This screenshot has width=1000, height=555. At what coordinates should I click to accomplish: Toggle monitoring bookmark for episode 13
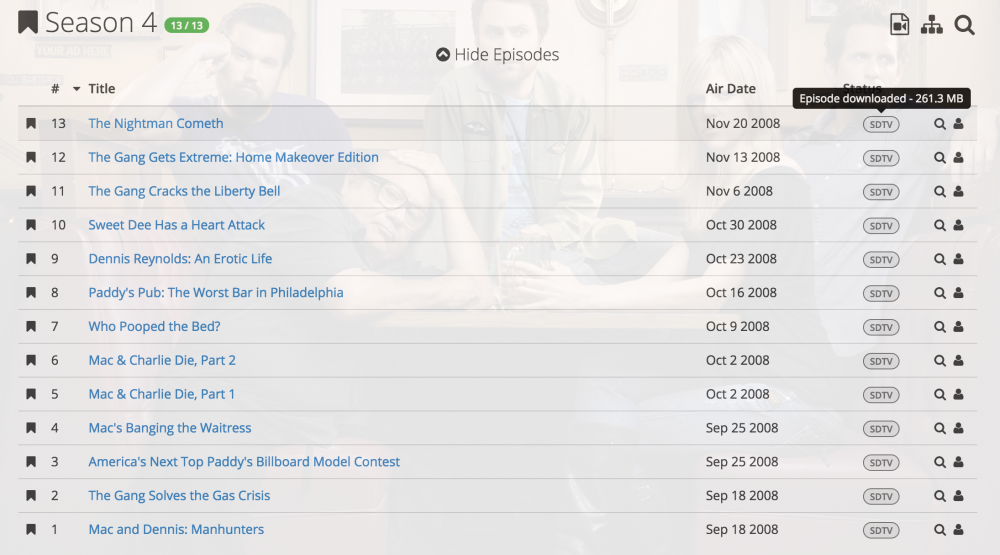coord(31,124)
